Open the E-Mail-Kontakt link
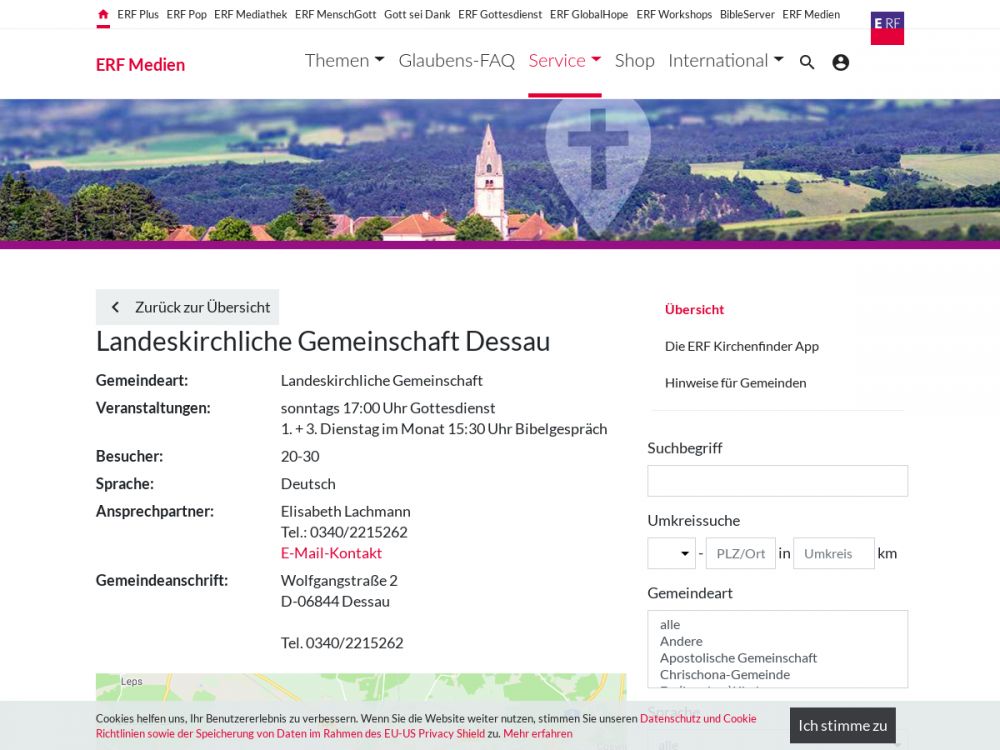The height and width of the screenshot is (750, 1000). tap(331, 553)
